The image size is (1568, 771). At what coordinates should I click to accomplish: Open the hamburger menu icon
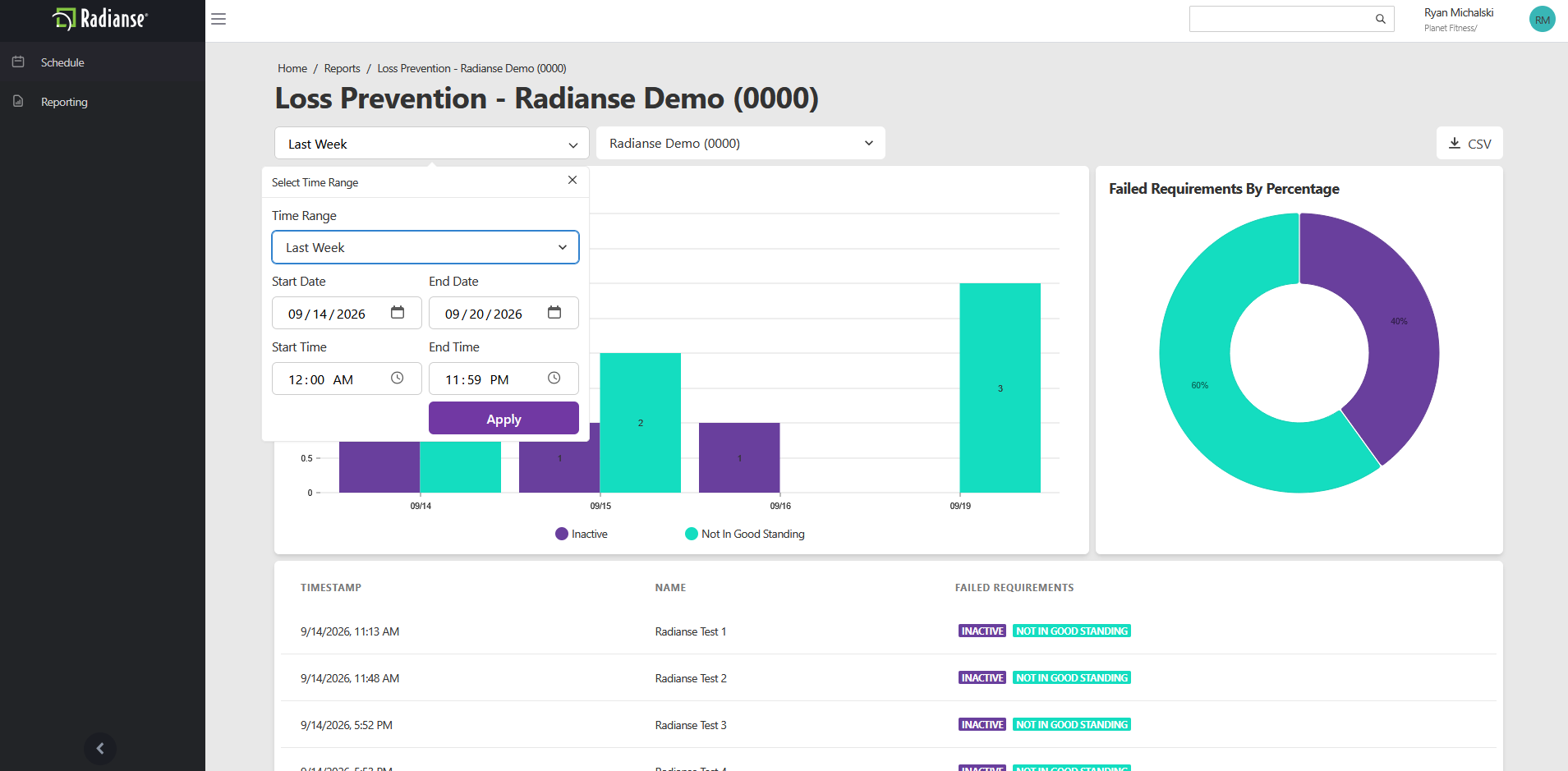coord(218,19)
